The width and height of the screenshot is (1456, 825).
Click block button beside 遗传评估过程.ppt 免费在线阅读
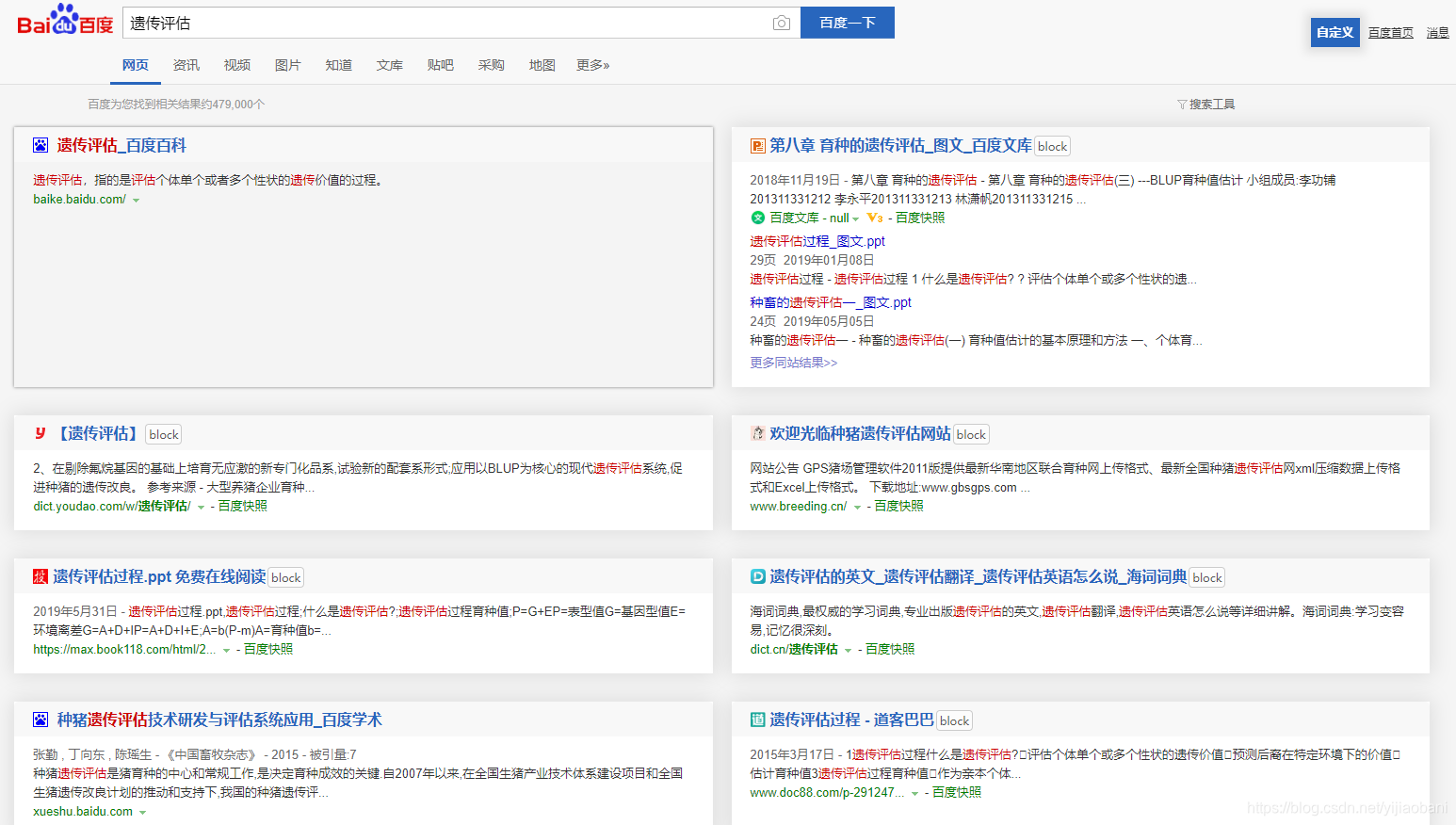point(286,577)
